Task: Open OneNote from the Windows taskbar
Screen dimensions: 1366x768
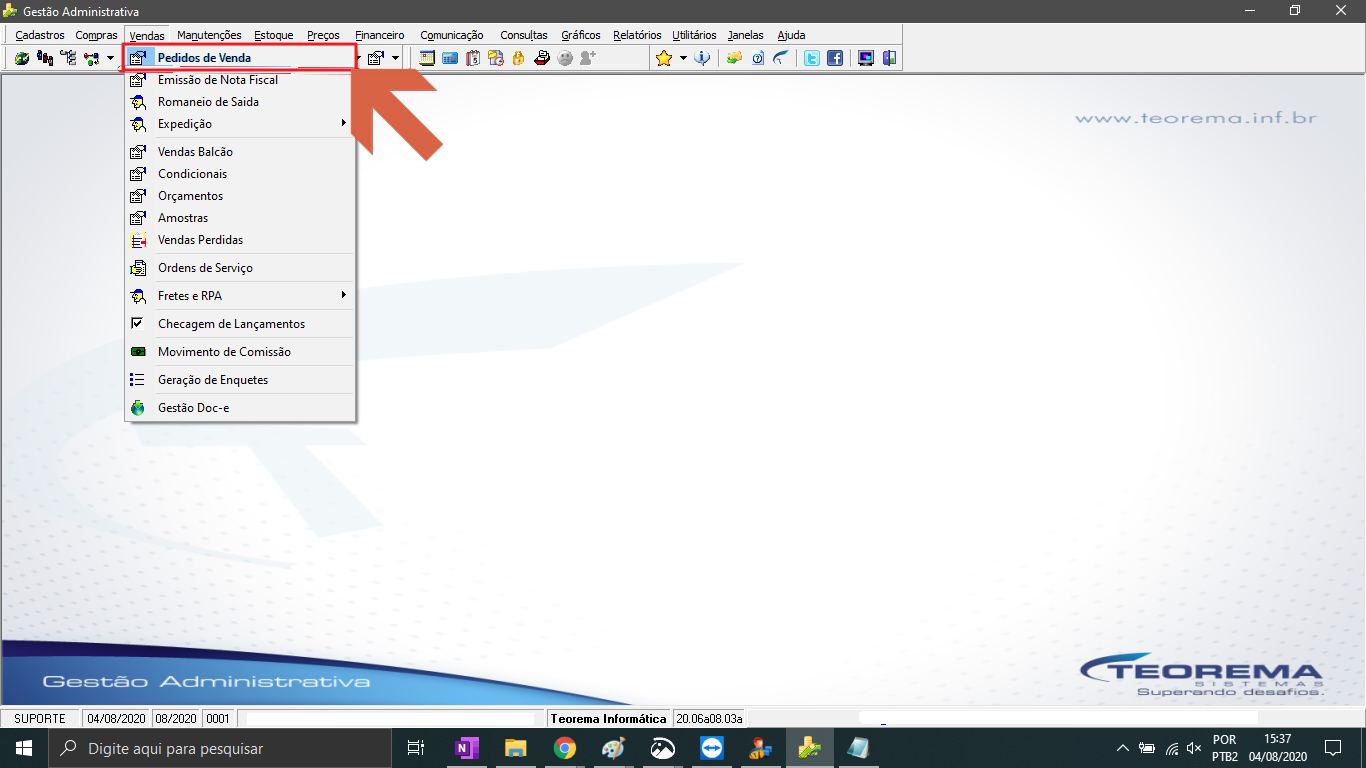Action: 467,748
